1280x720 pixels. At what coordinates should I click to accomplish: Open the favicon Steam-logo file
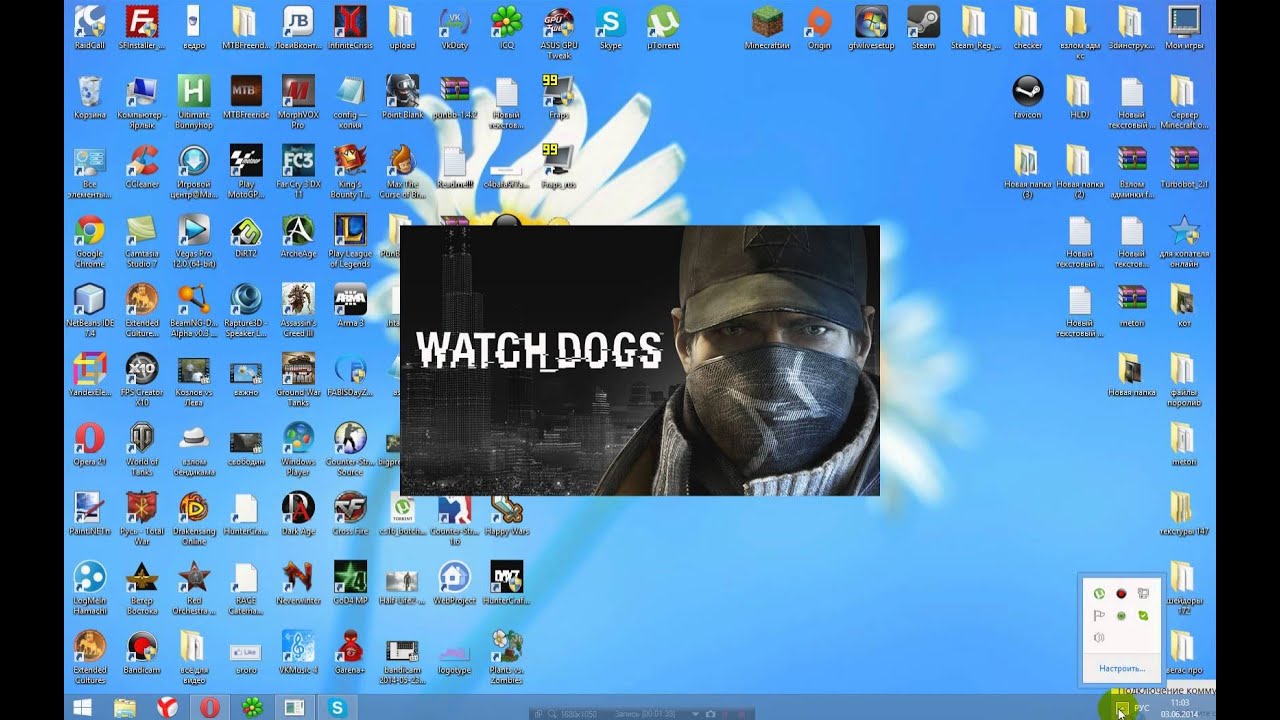click(1027, 97)
